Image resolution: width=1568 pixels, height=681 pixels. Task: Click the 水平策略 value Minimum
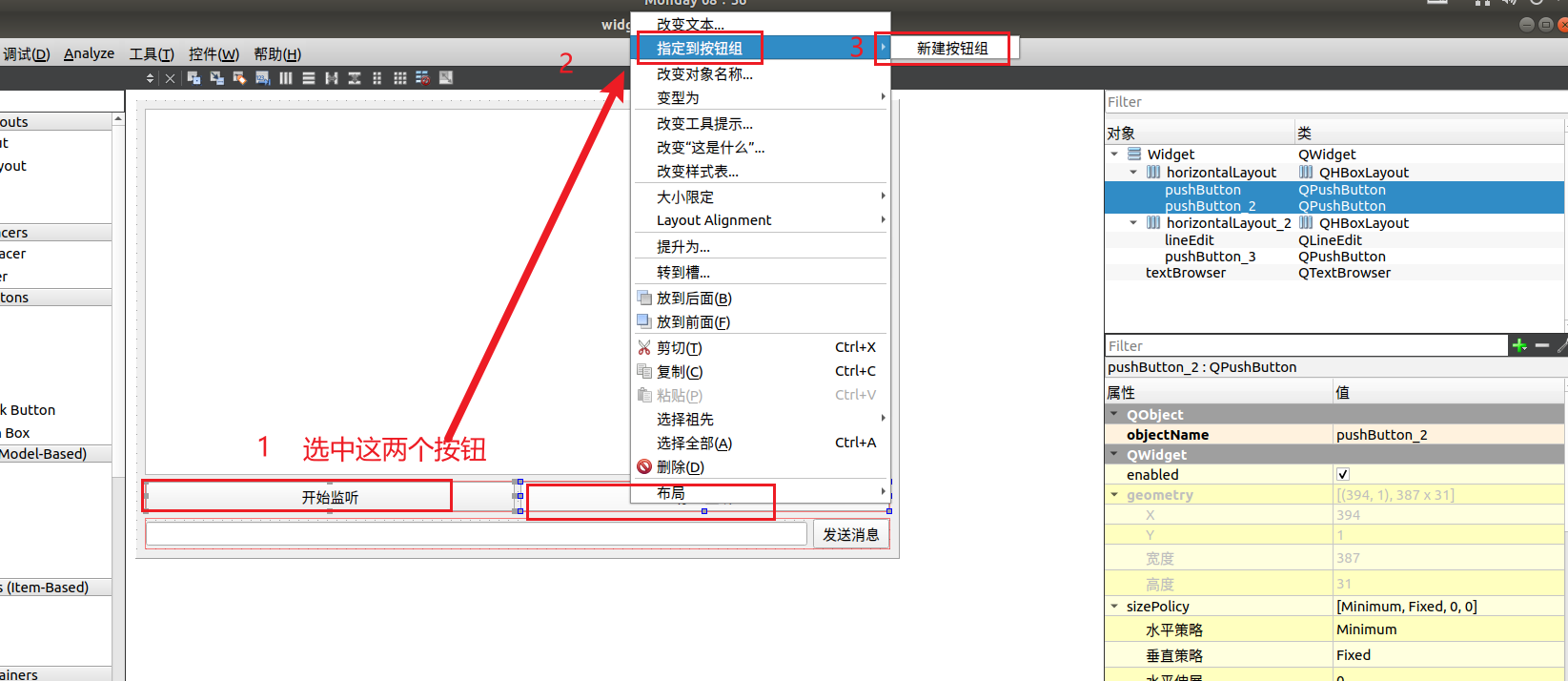coord(1449,629)
